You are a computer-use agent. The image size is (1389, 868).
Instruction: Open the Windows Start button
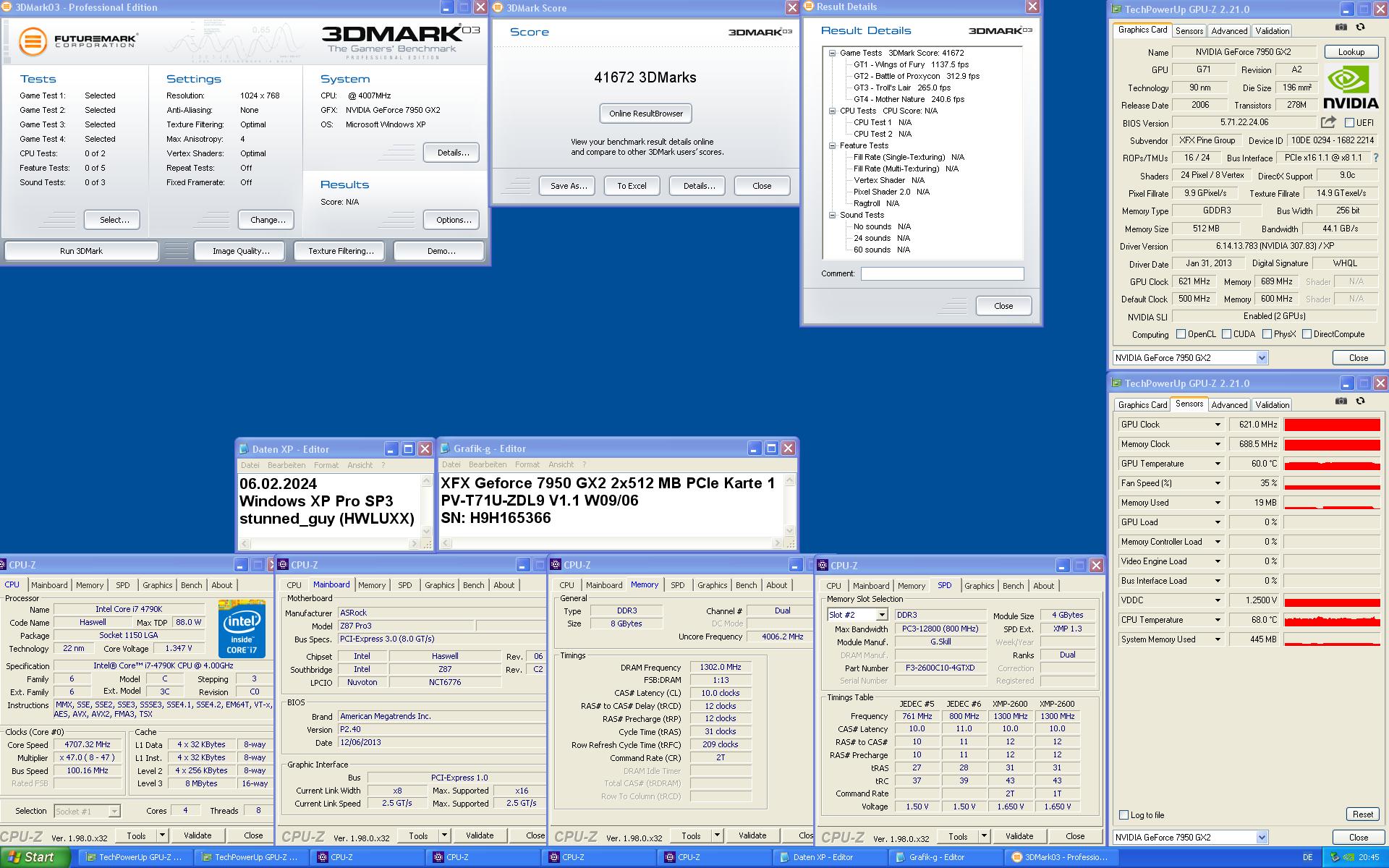[35, 857]
